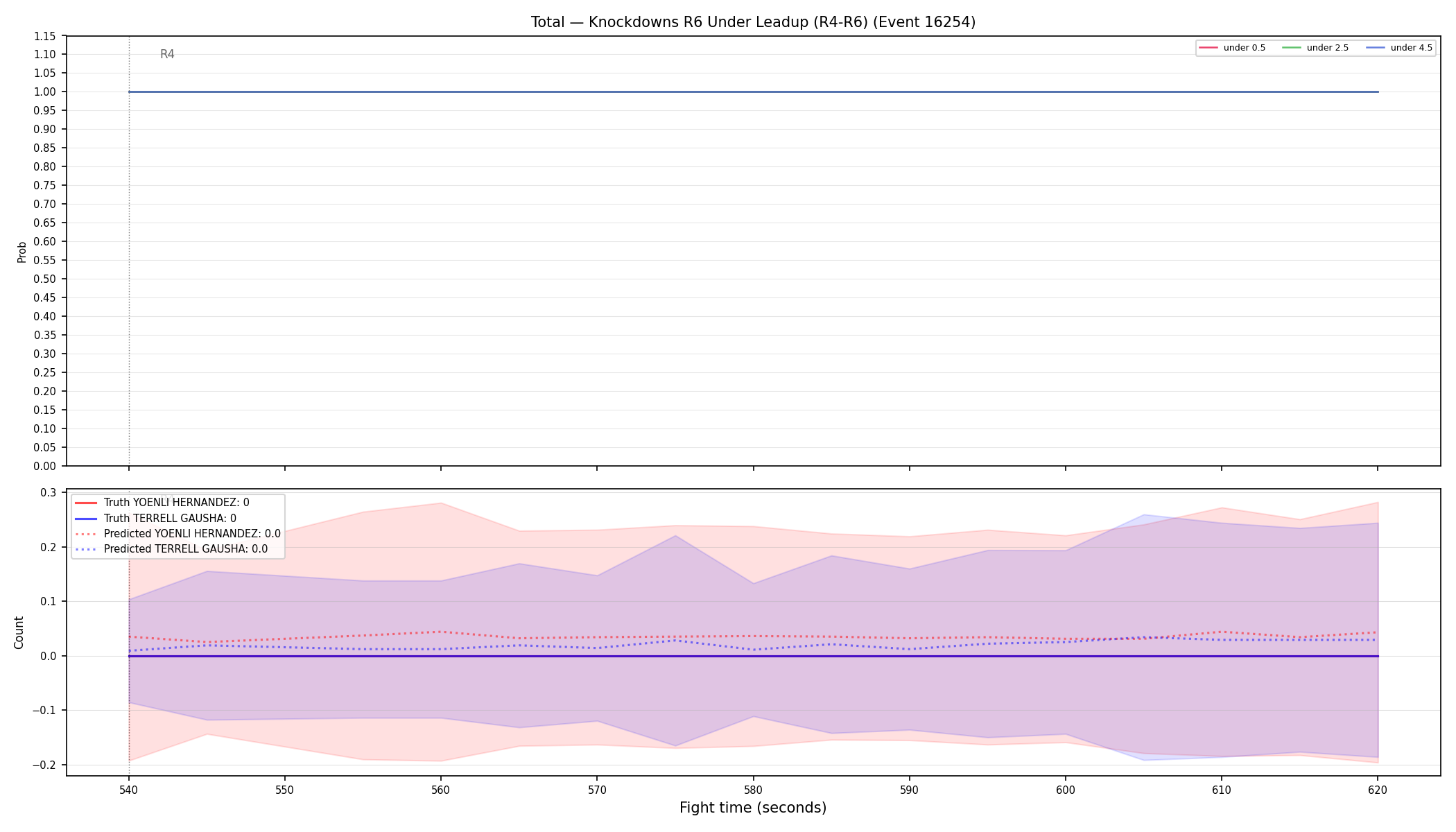1456x832 pixels.
Task: Click the 1.00 tick on Prob axis
Action: [x=45, y=92]
